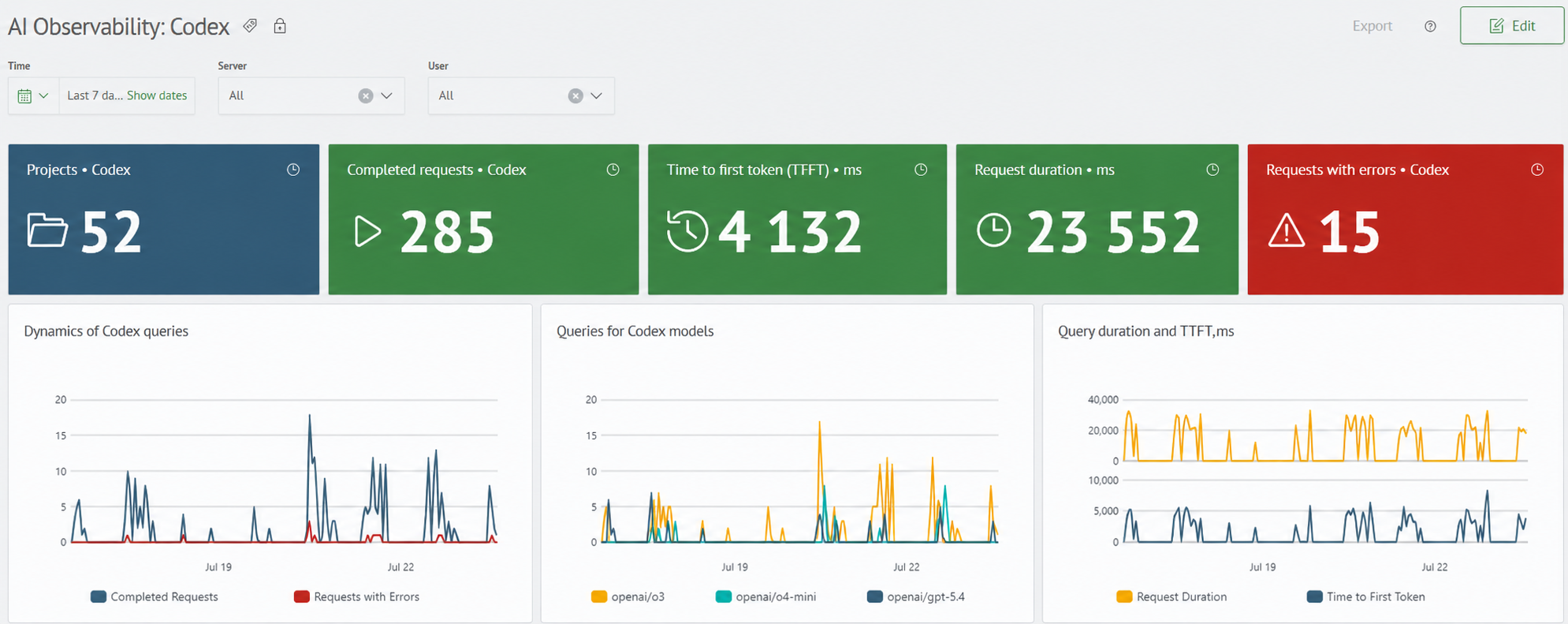Open the help question mark icon

(x=1430, y=27)
